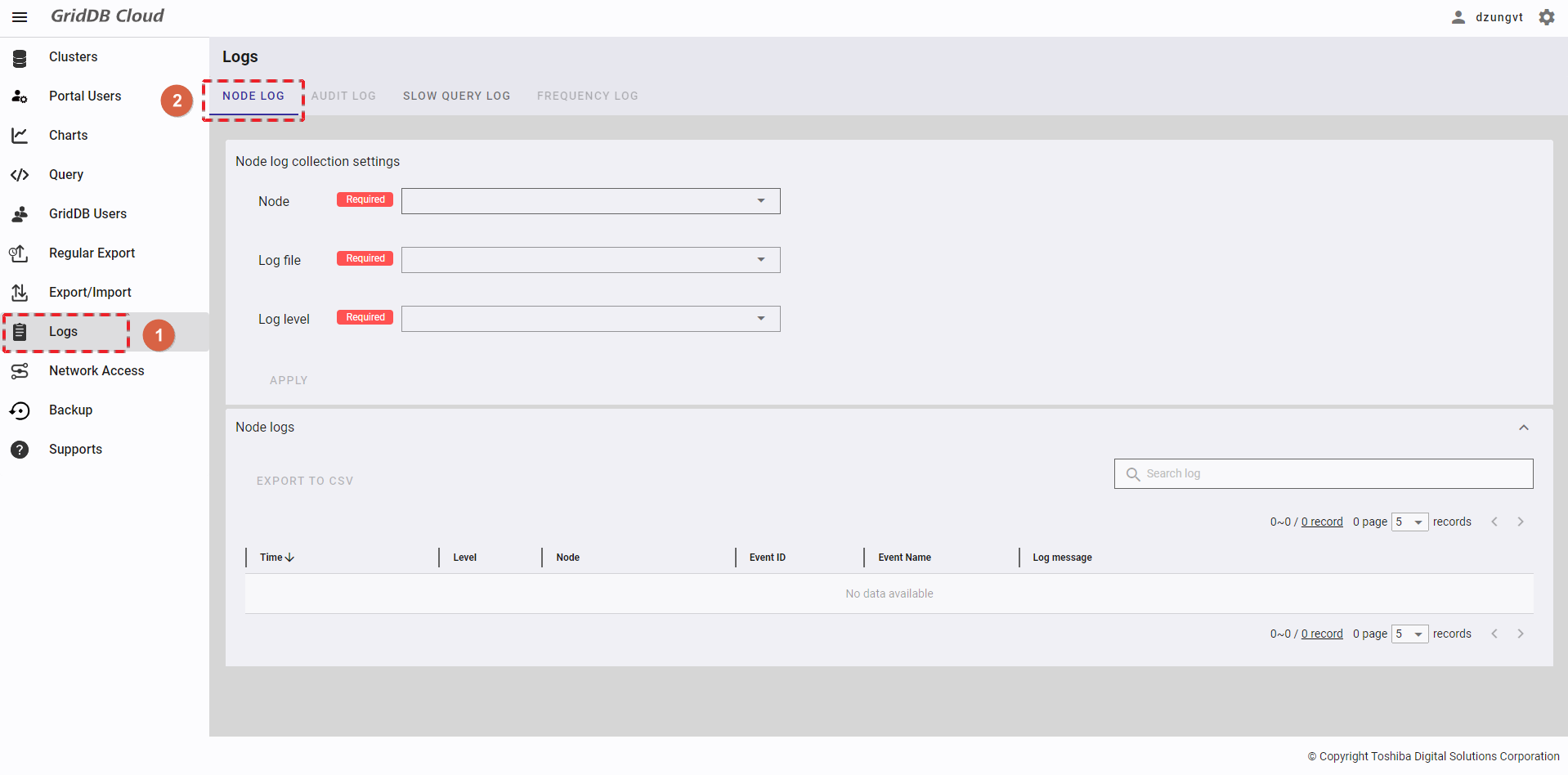Click the top '0 record' link

[x=1321, y=522]
